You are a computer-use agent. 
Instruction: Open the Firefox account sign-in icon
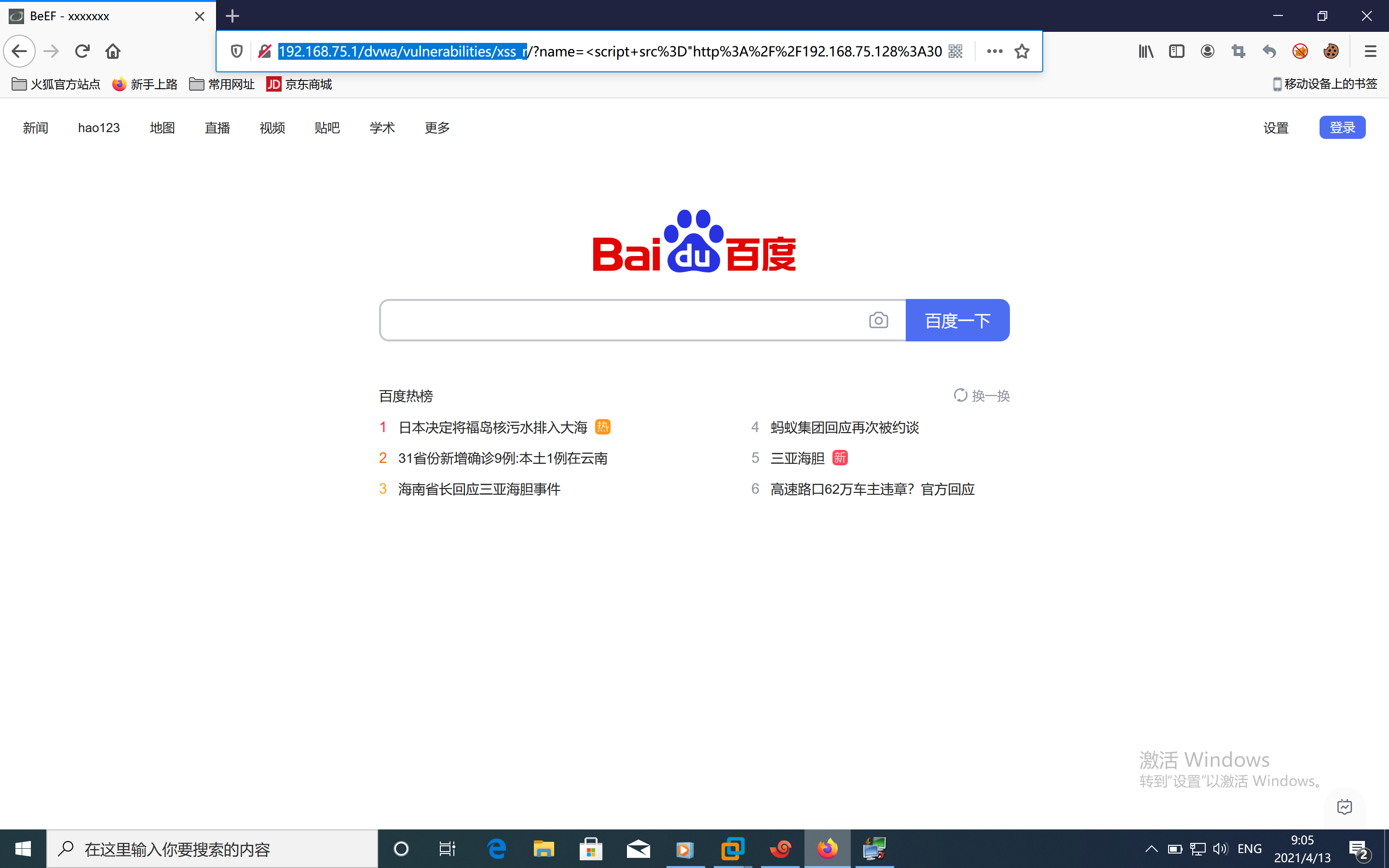(1208, 51)
